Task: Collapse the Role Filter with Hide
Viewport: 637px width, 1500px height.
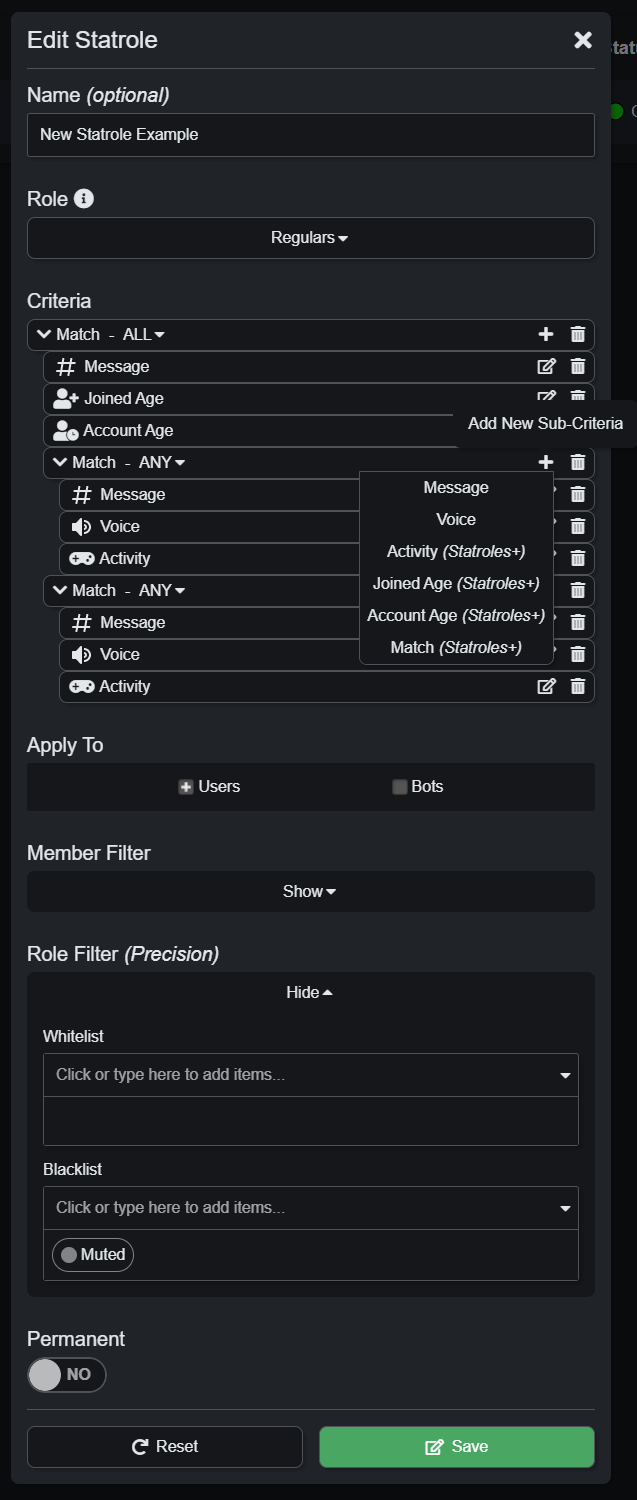Action: tap(310, 992)
